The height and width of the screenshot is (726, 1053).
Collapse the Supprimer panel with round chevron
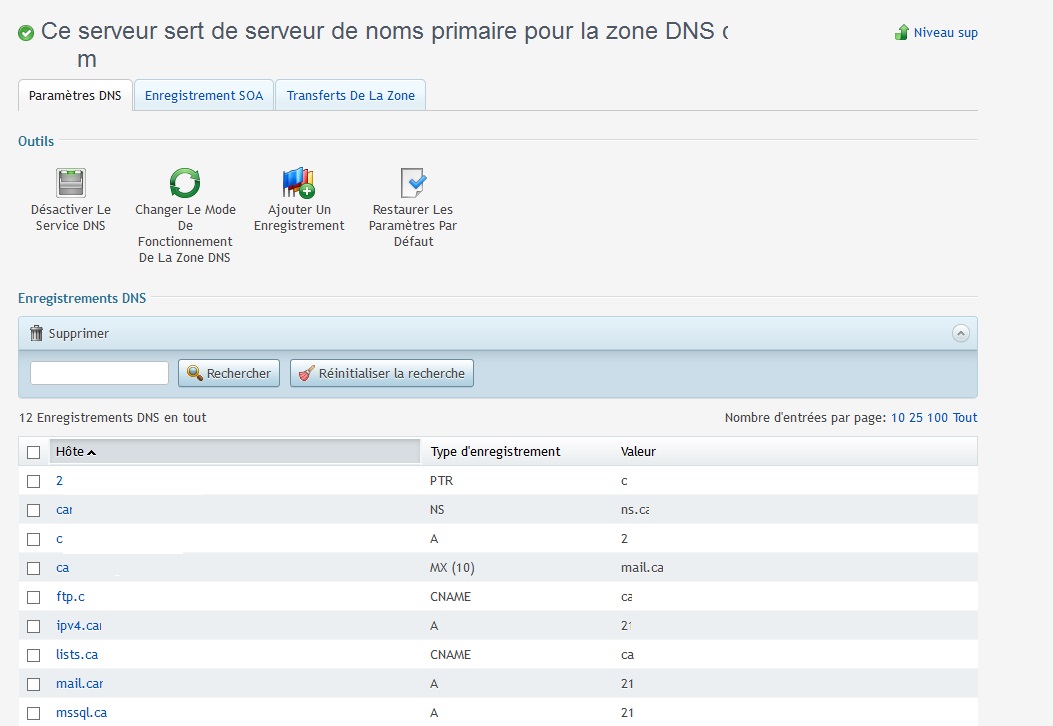[x=960, y=333]
